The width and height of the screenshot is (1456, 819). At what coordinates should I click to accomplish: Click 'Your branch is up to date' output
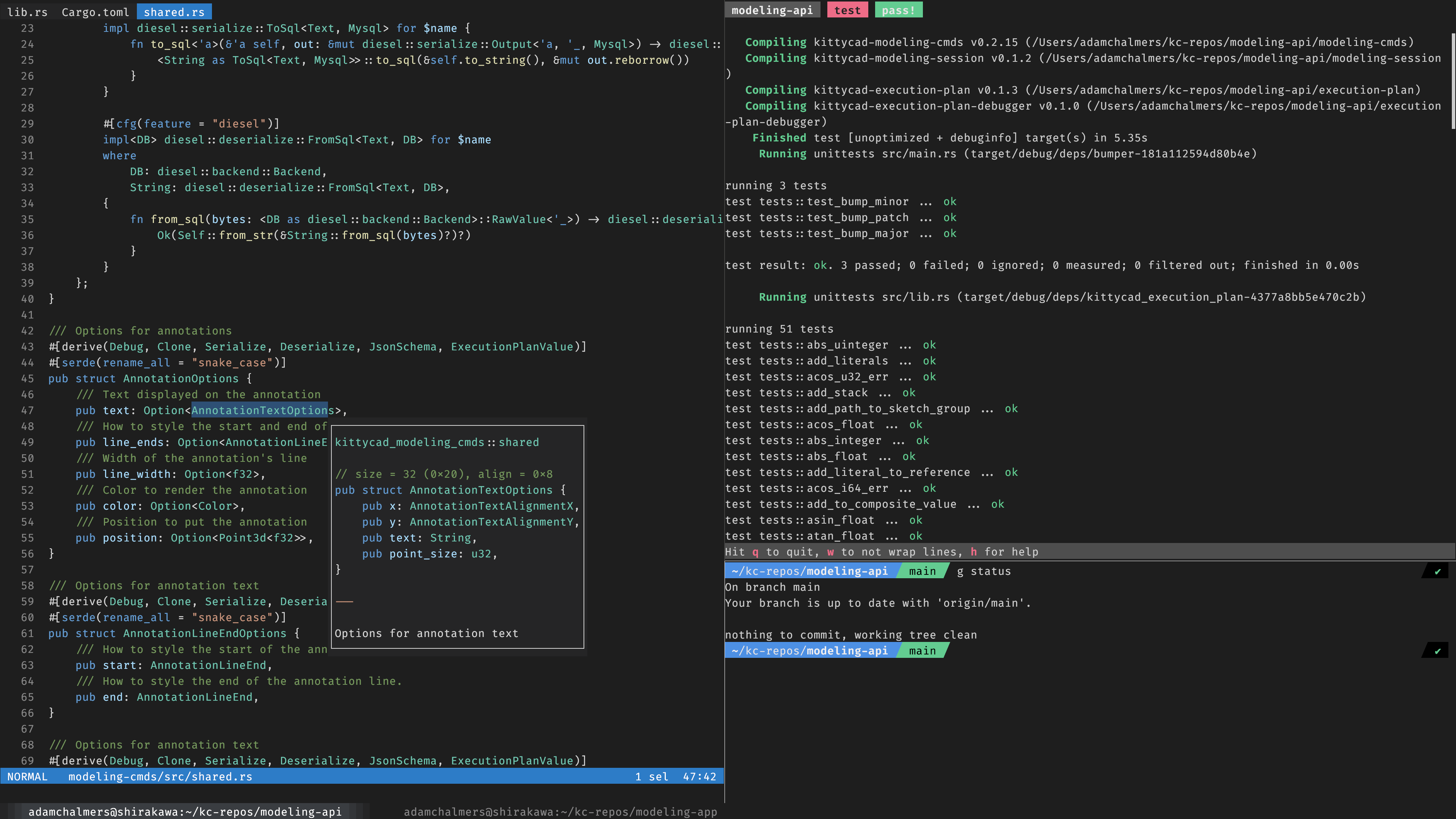(x=878, y=604)
